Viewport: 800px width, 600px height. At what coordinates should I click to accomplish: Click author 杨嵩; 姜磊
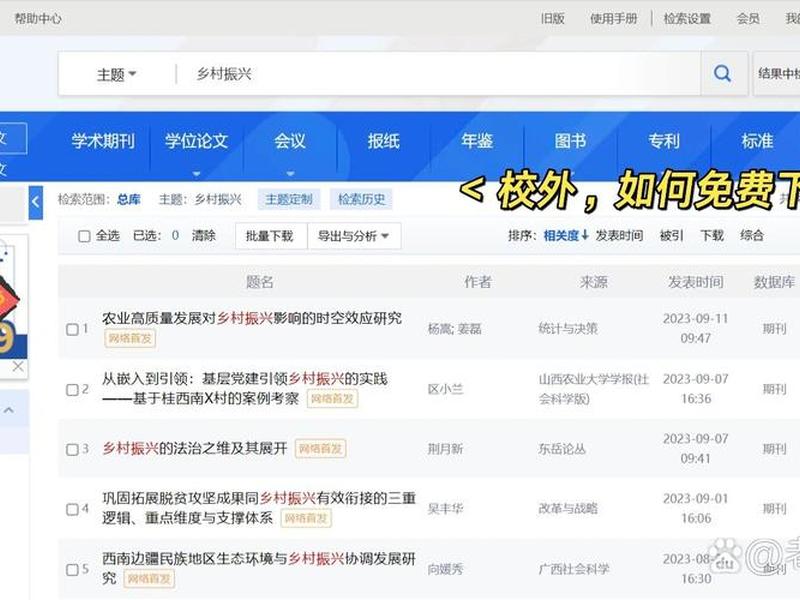(455, 329)
